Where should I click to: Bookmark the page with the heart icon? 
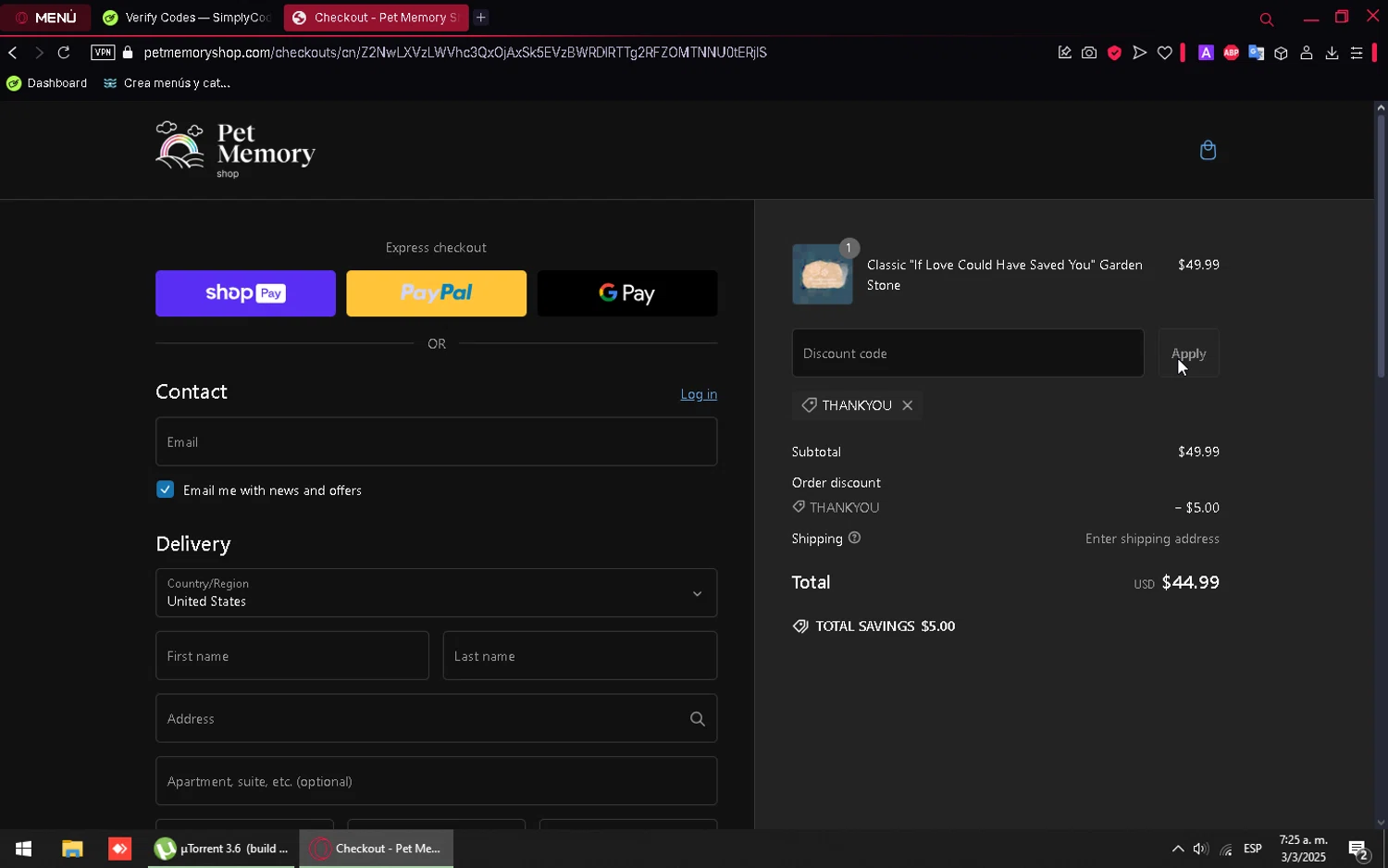click(1165, 53)
